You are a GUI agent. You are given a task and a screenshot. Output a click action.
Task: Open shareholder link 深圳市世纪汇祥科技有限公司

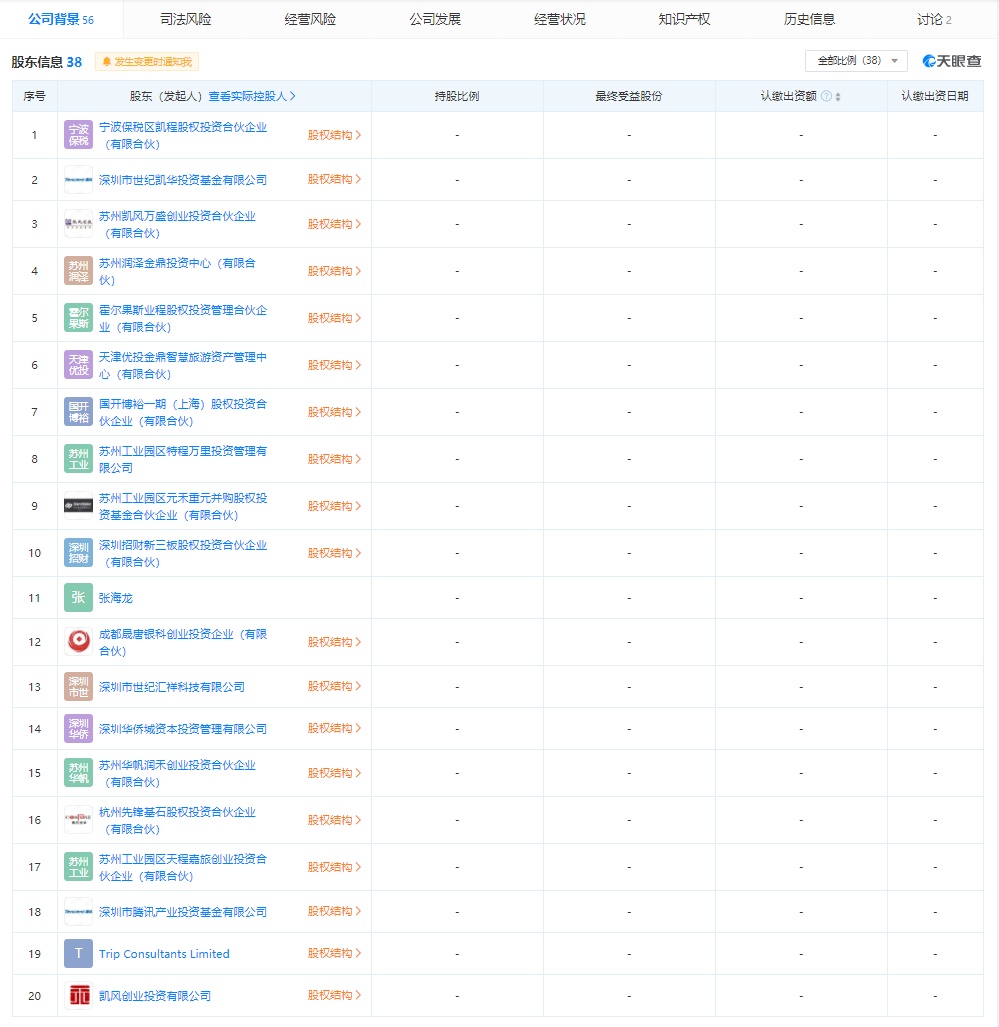click(x=172, y=687)
